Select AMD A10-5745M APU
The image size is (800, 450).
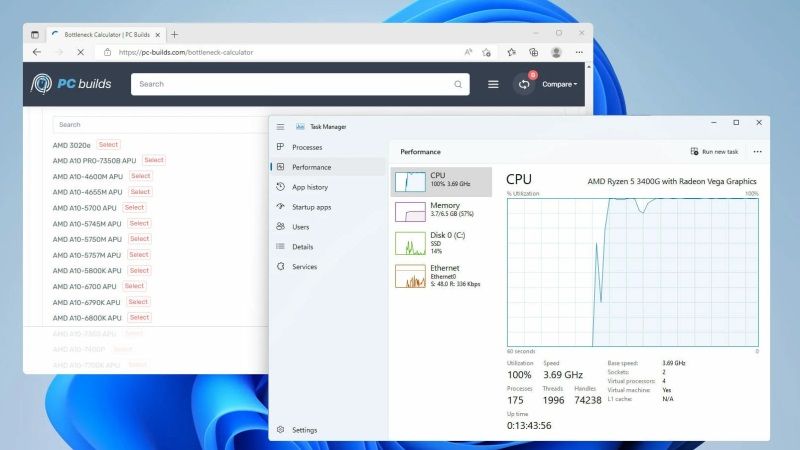point(139,223)
